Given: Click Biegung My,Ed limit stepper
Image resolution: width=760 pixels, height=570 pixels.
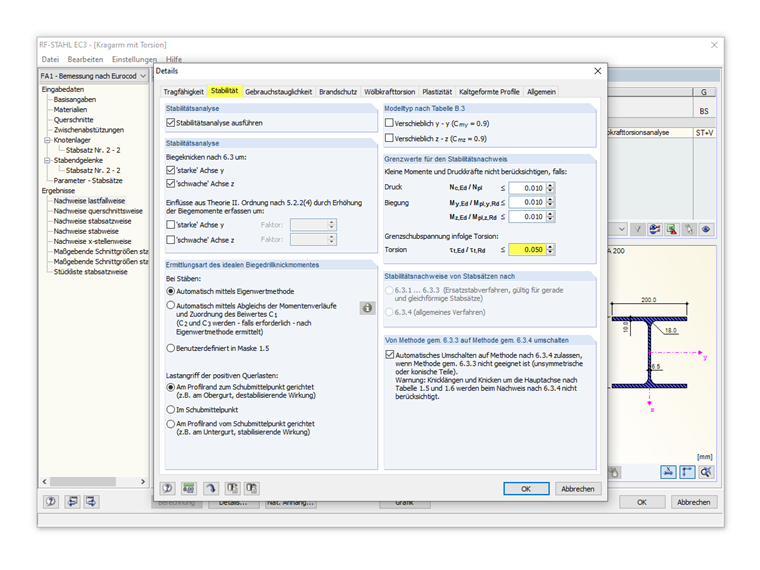Looking at the screenshot, I should click(550, 202).
